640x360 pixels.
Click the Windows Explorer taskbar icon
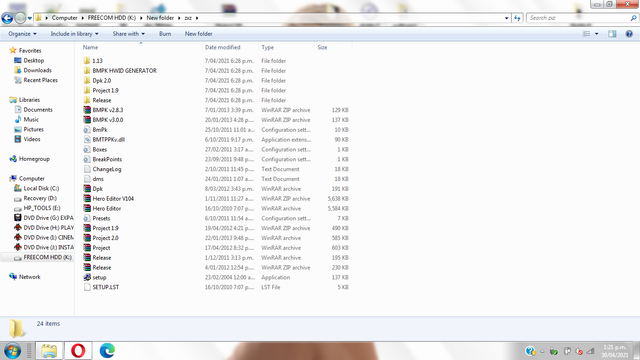[x=49, y=351]
